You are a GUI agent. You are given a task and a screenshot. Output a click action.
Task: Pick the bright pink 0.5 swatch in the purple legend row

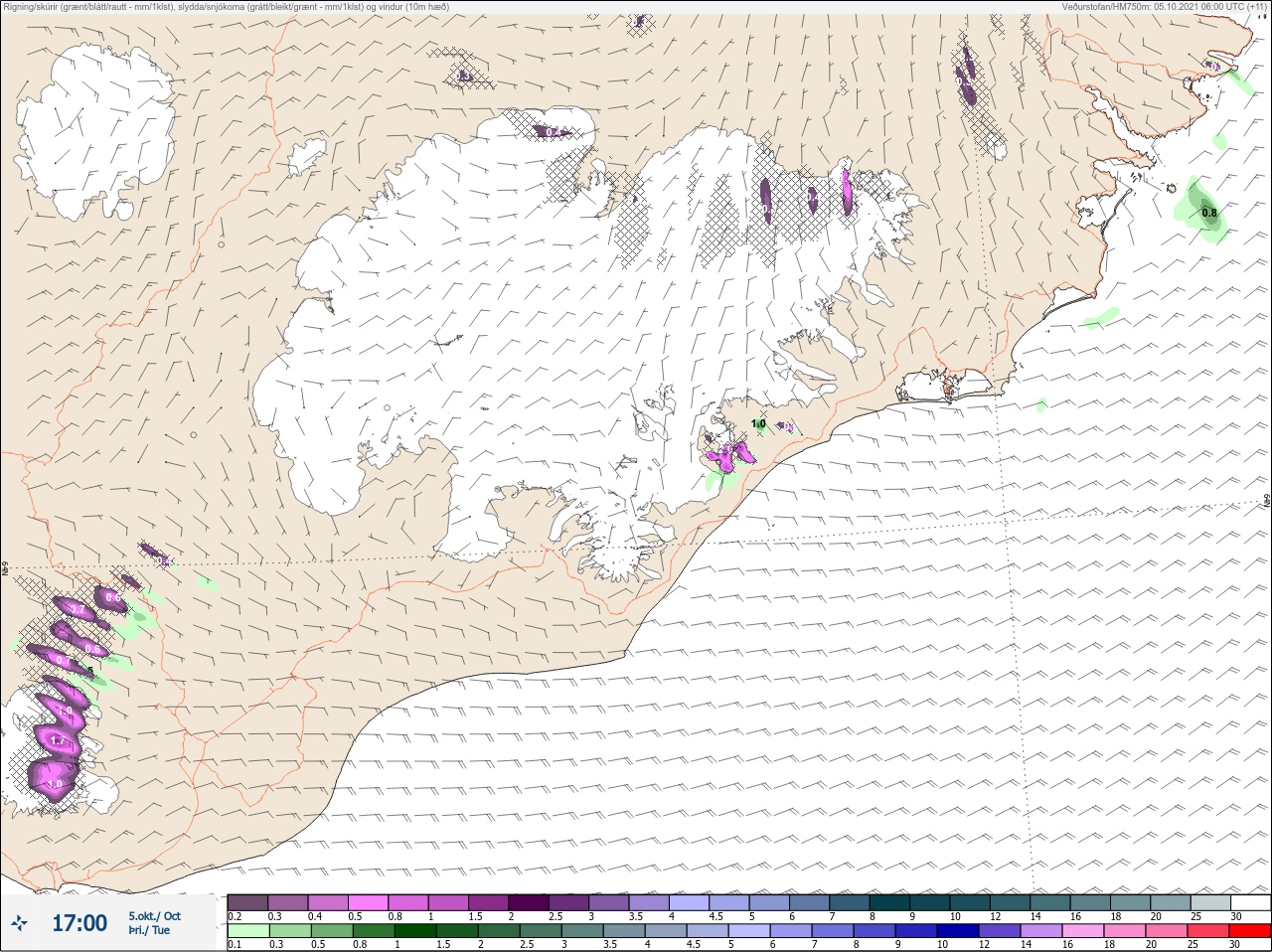pyautogui.click(x=369, y=902)
